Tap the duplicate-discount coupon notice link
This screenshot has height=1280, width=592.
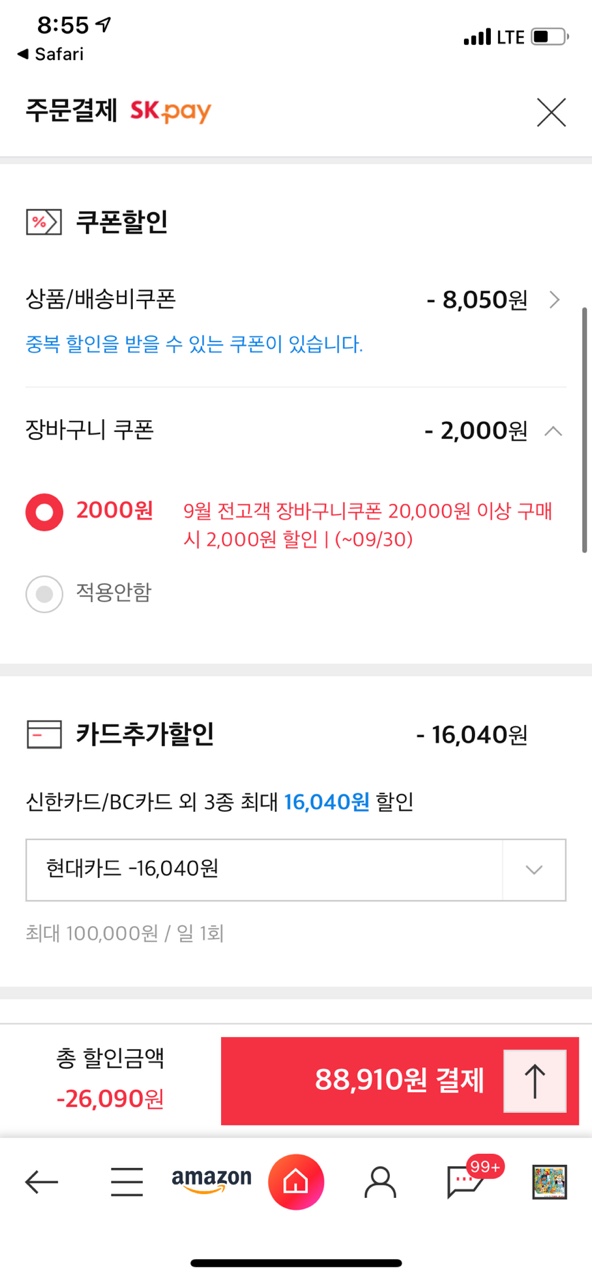pos(194,345)
